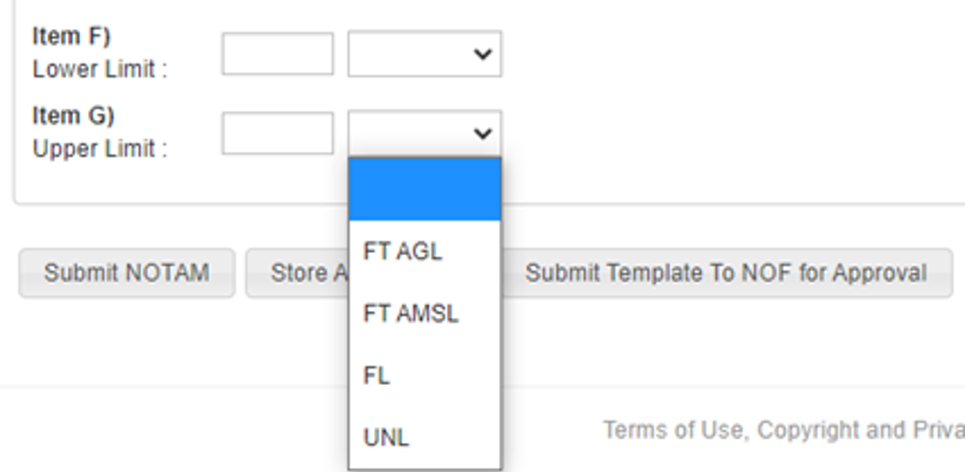Open the Item F unit combo box
This screenshot has height=472, width=965.
[x=425, y=54]
